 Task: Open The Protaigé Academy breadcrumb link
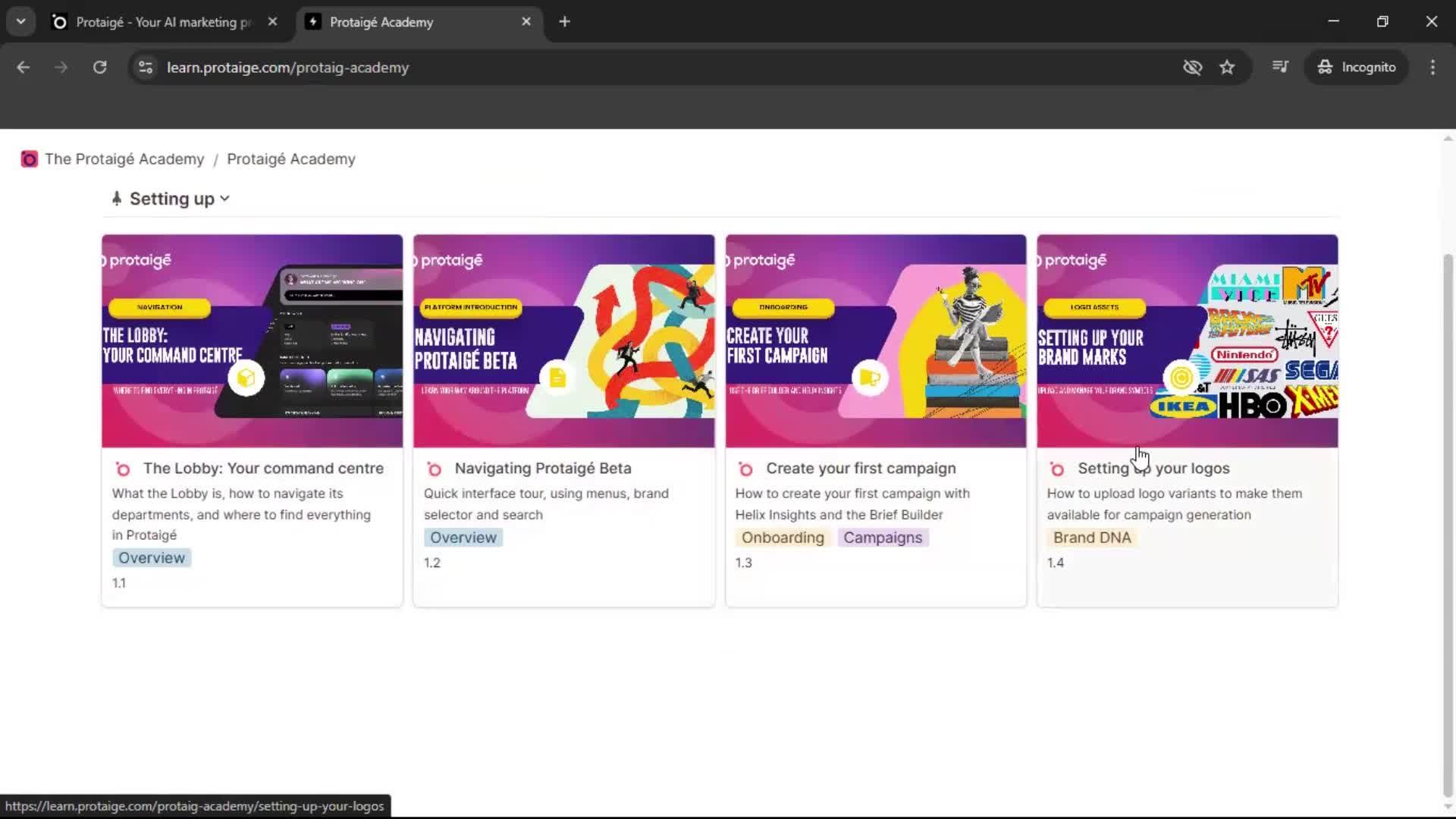pyautogui.click(x=124, y=159)
